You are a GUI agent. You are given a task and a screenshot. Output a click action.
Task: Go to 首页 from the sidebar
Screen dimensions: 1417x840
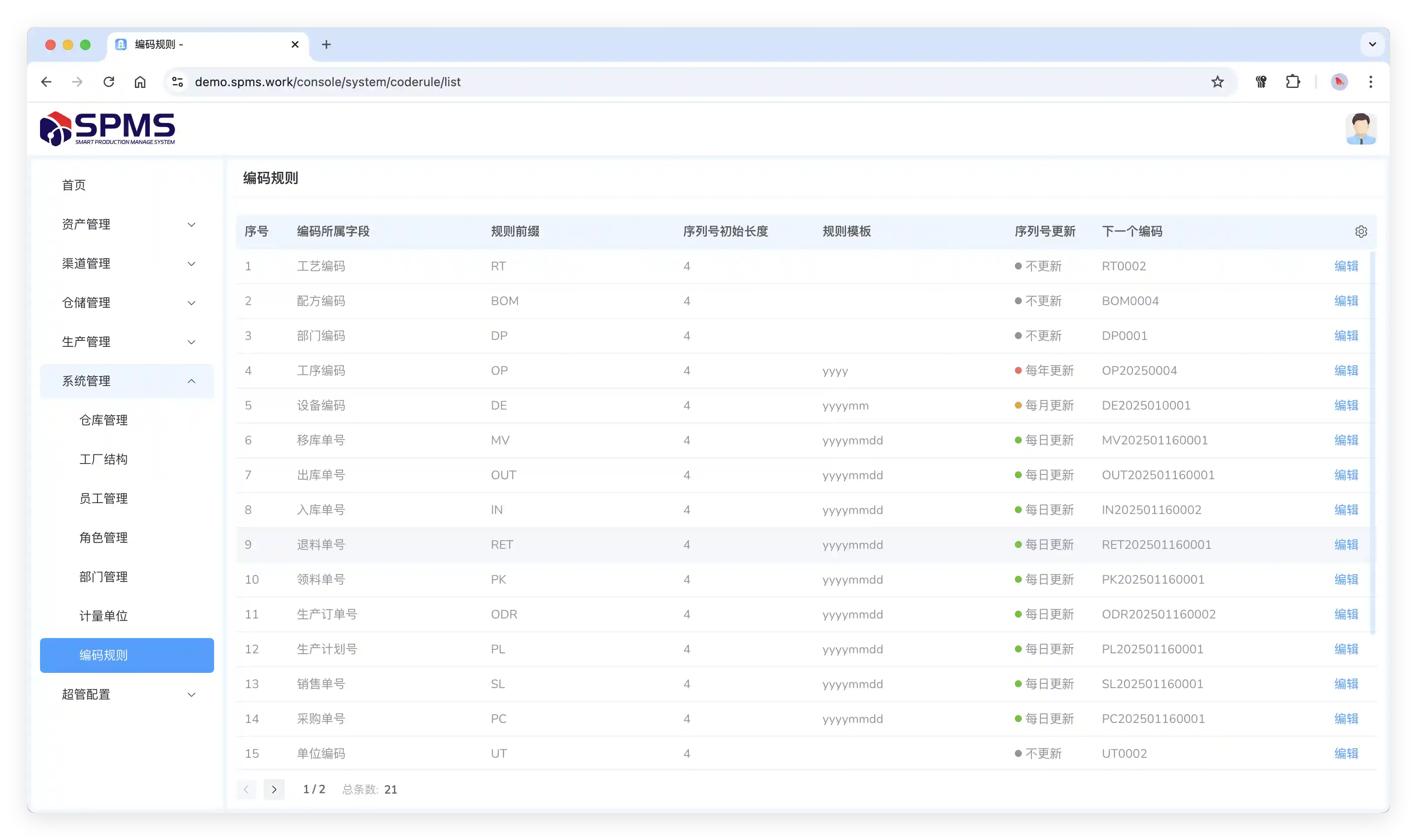tap(74, 185)
